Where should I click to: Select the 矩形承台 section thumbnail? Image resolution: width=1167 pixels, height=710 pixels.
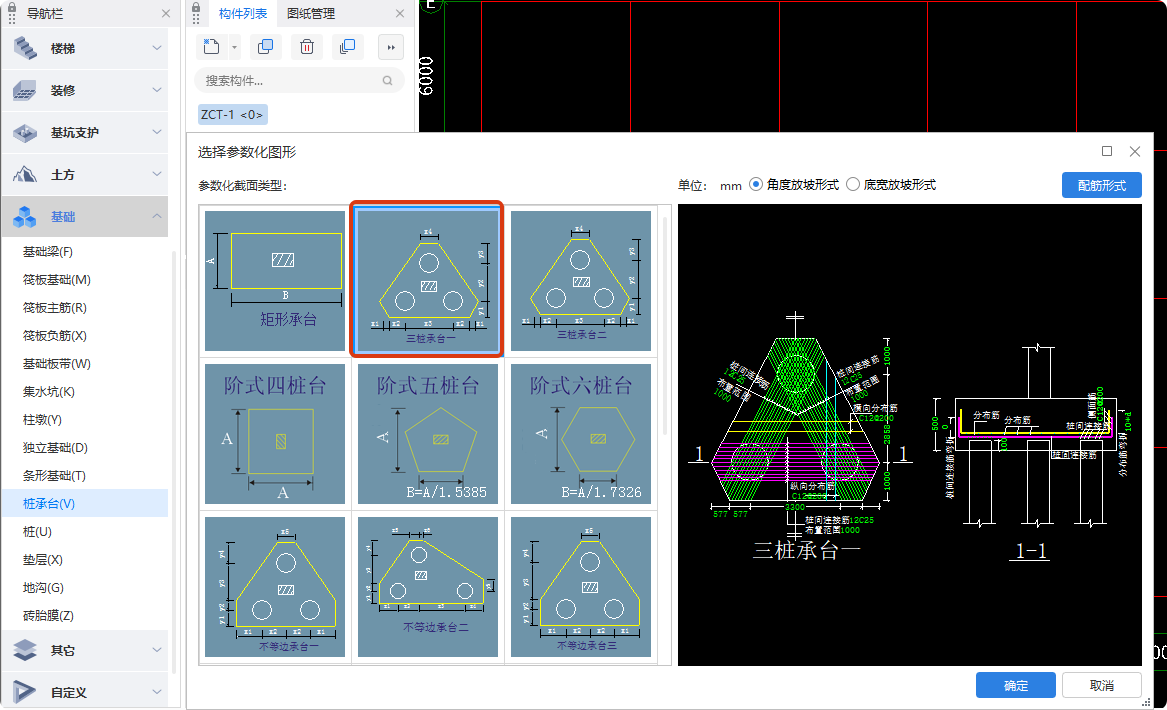tap(275, 281)
